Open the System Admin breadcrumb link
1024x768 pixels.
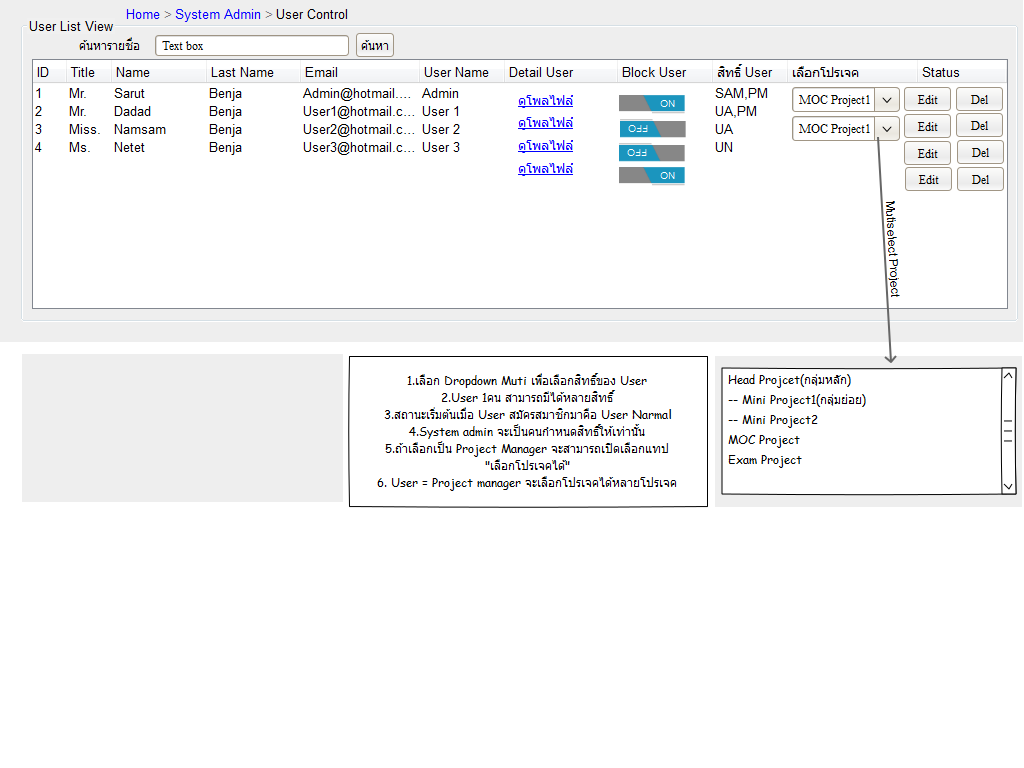pos(218,15)
